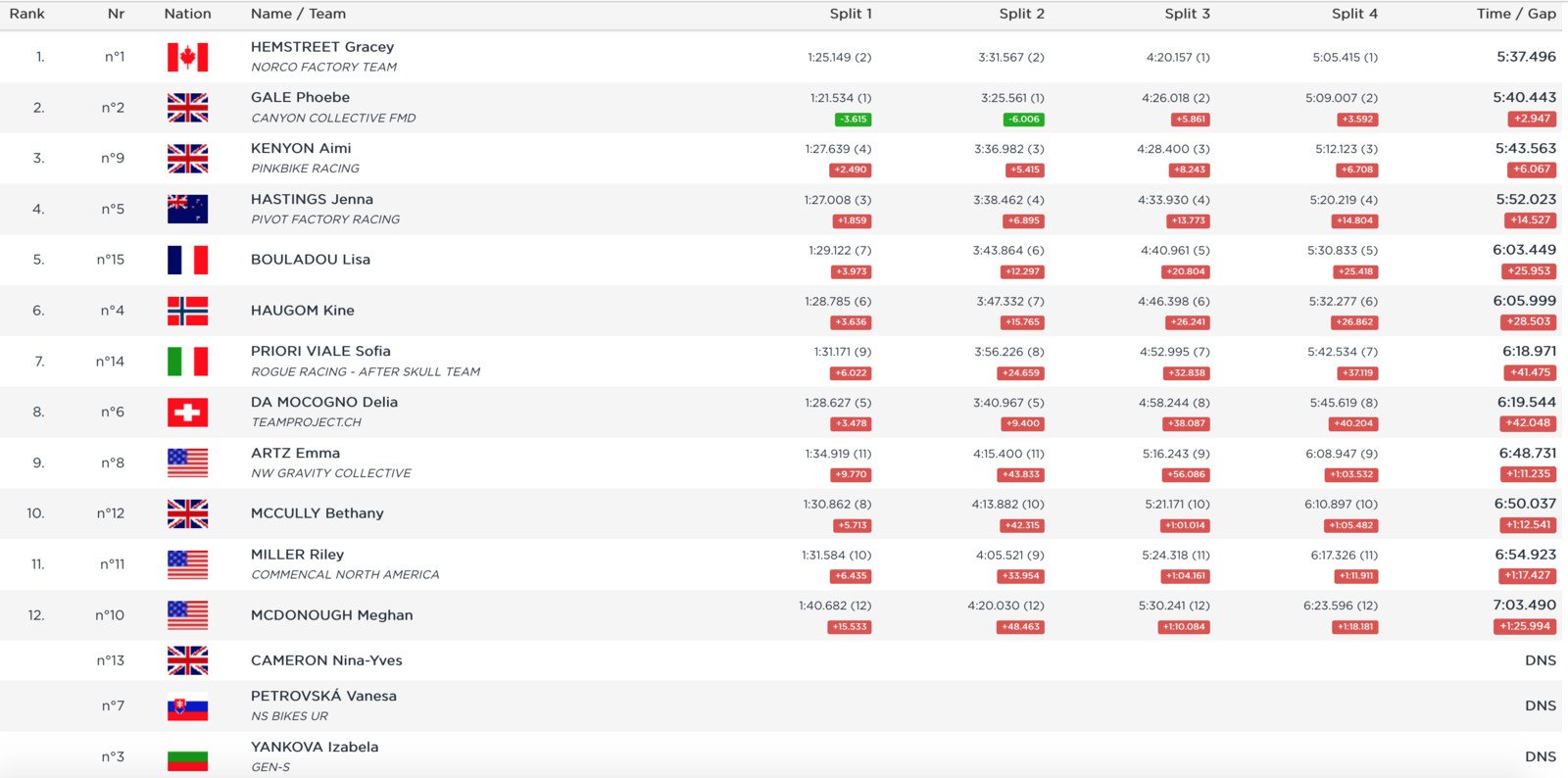Select rider name BOULADOU Lisa

tap(311, 260)
